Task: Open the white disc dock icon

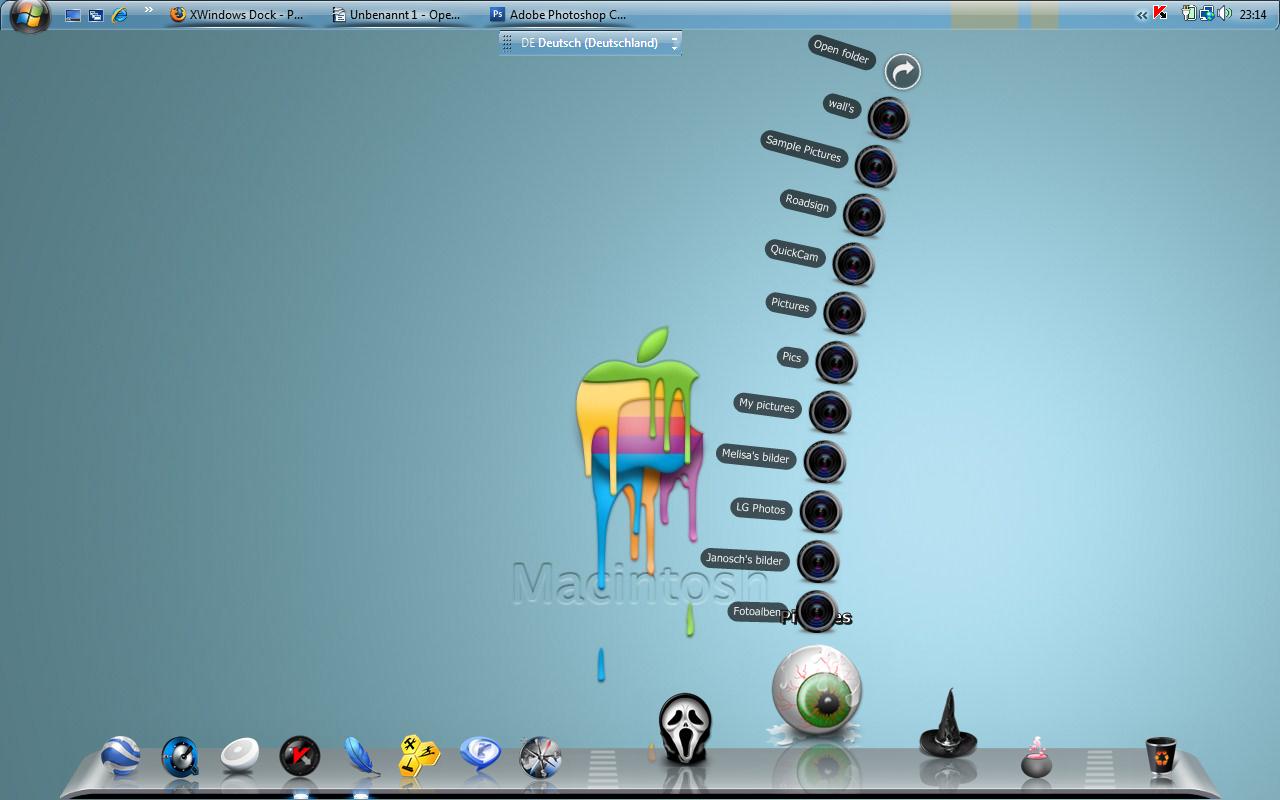Action: pos(240,755)
